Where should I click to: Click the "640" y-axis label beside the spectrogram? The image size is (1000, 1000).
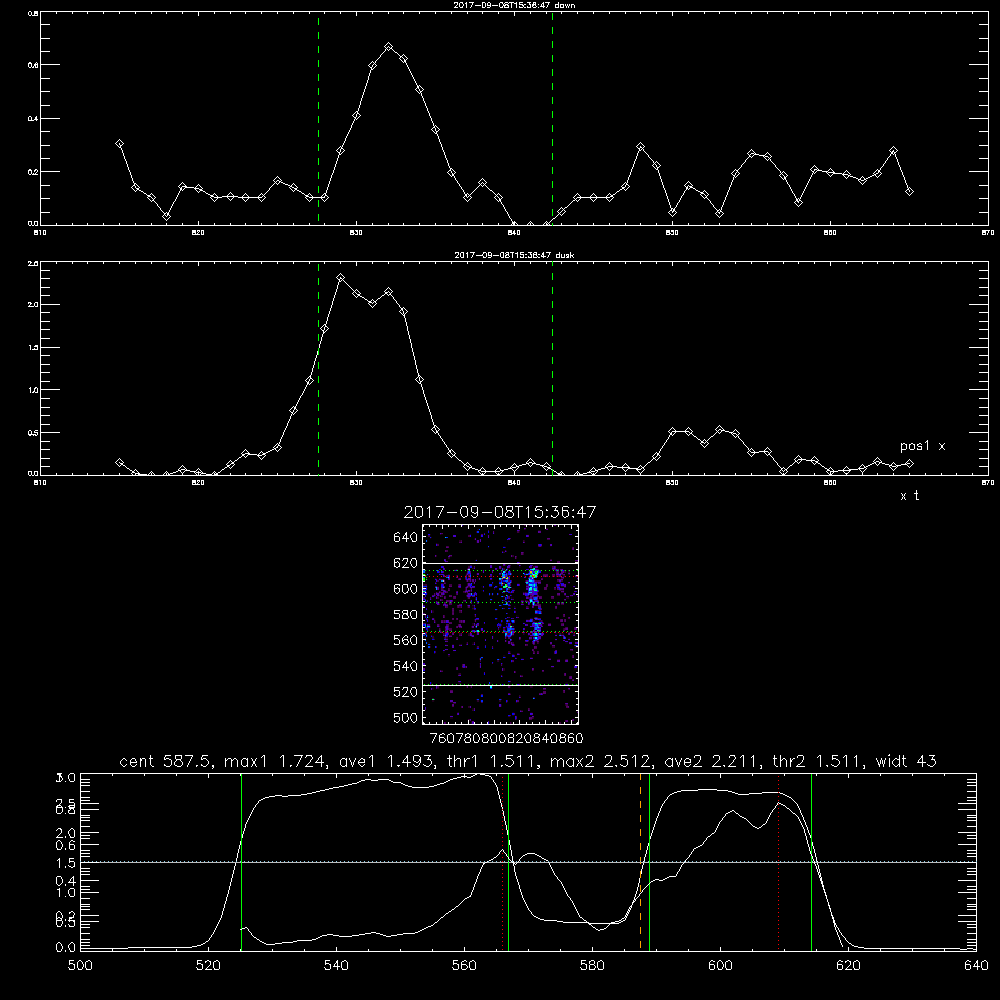[x=406, y=537]
